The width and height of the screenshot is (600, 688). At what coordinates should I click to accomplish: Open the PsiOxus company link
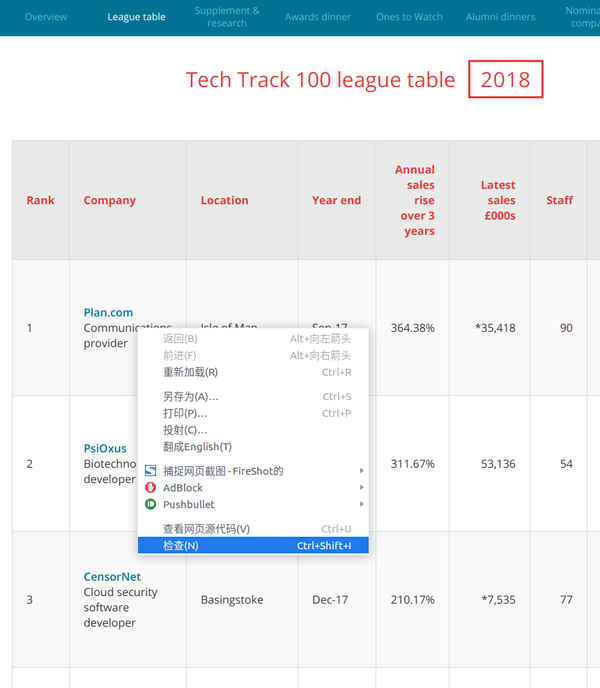(x=105, y=448)
